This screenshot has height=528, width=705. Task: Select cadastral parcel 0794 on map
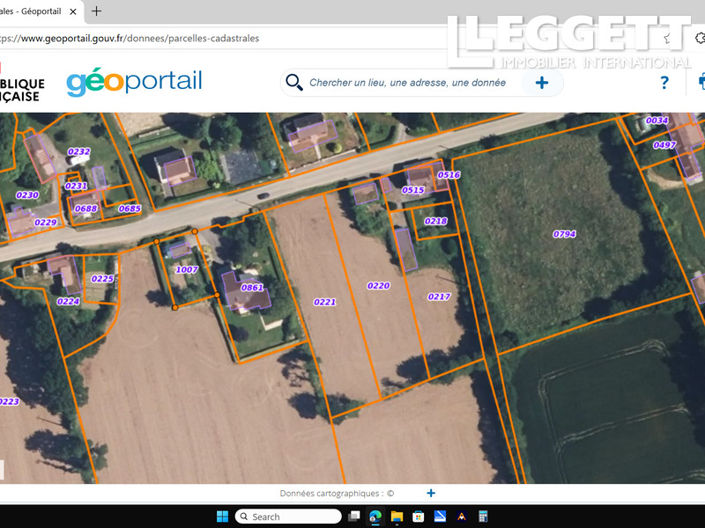point(564,234)
